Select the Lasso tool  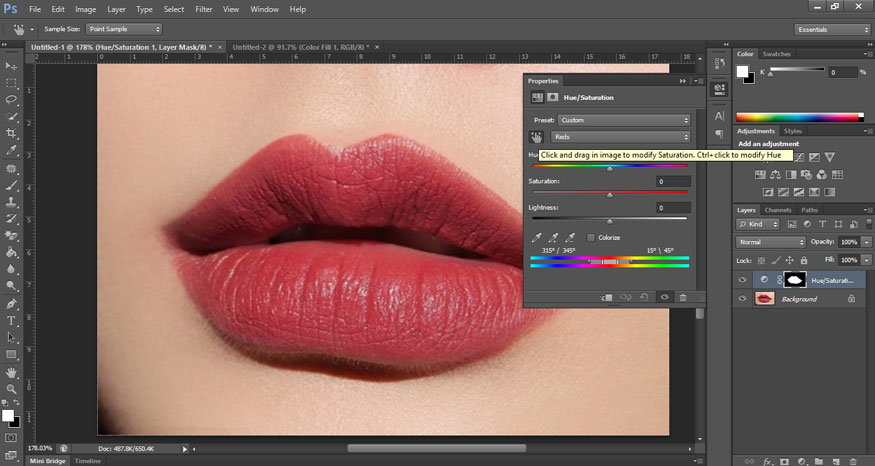tap(11, 99)
